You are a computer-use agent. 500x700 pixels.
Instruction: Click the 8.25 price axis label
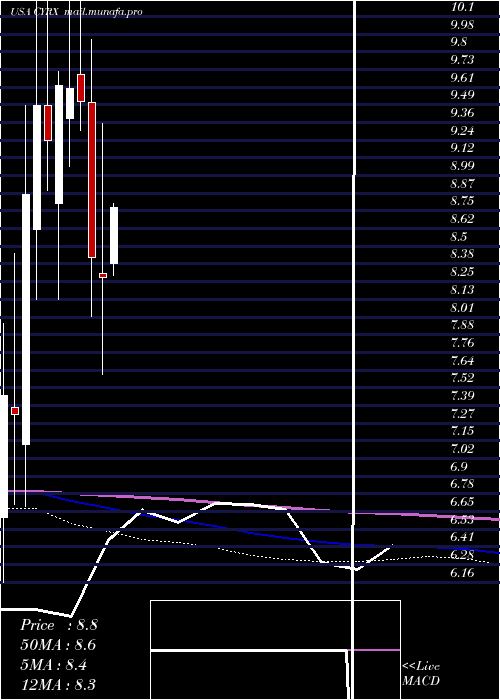462,271
